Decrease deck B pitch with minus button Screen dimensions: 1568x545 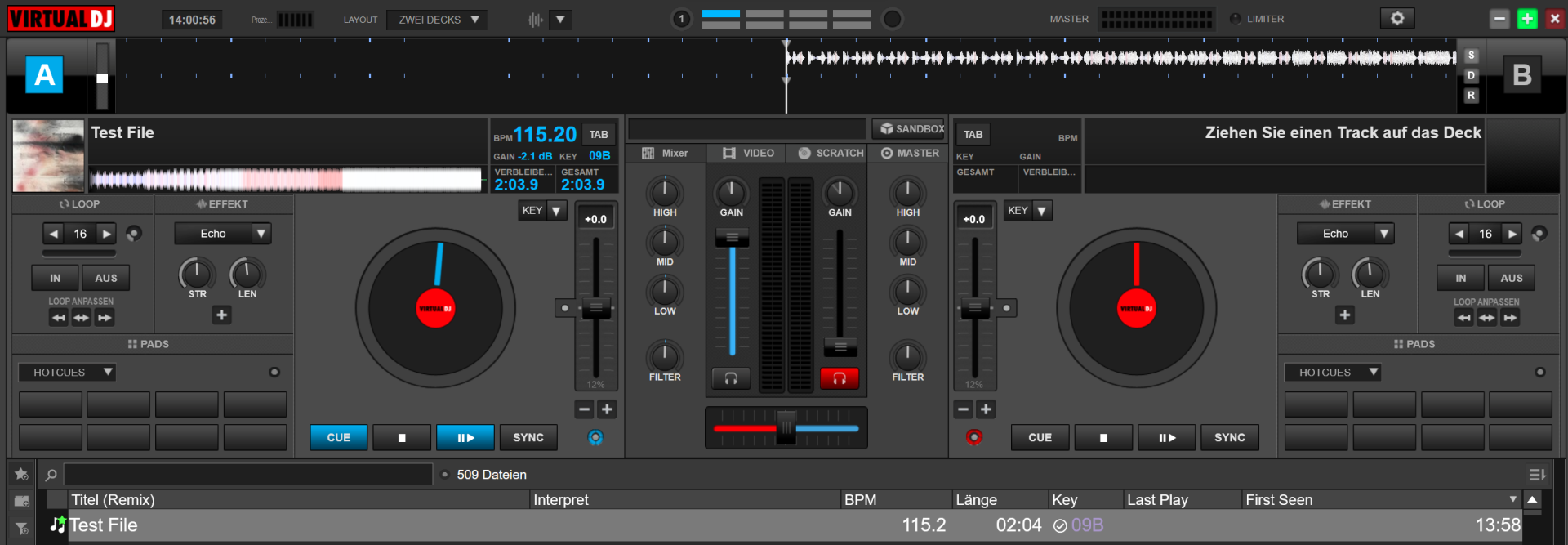(963, 409)
